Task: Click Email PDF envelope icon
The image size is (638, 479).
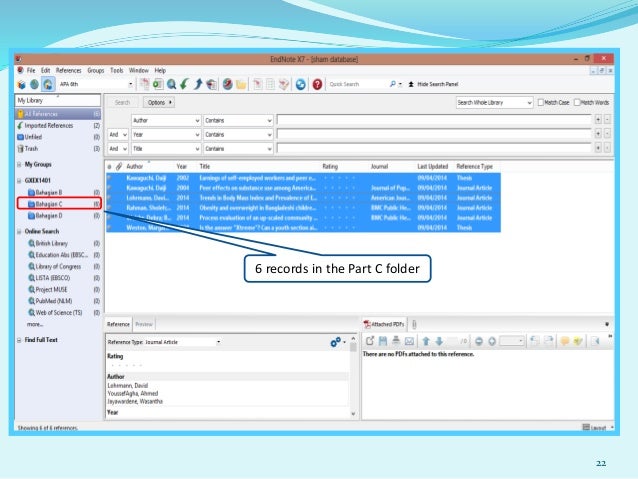Action: tap(409, 341)
